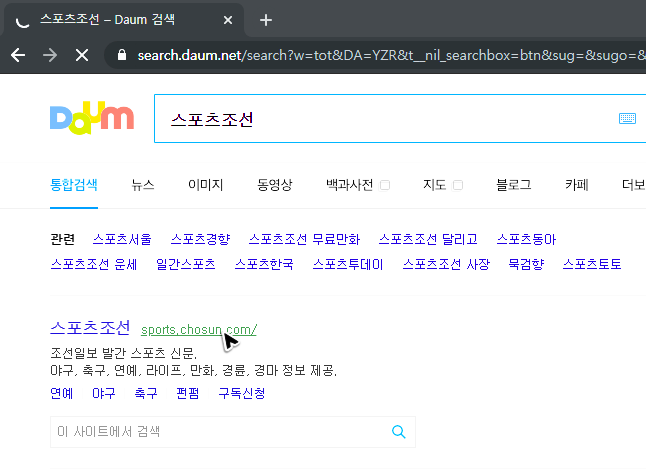This screenshot has width=646, height=476.
Task: Click the square icon next to 백과사전
Action: coord(385,185)
